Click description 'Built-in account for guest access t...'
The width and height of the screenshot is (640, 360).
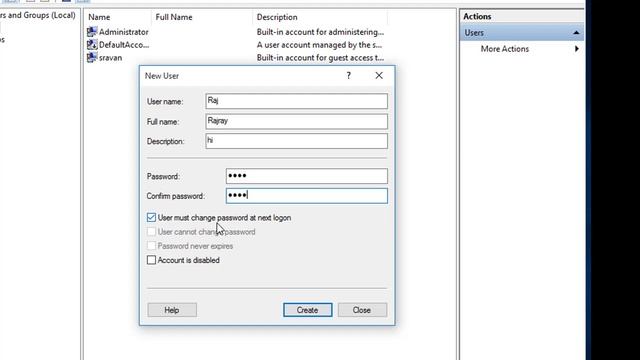320,58
